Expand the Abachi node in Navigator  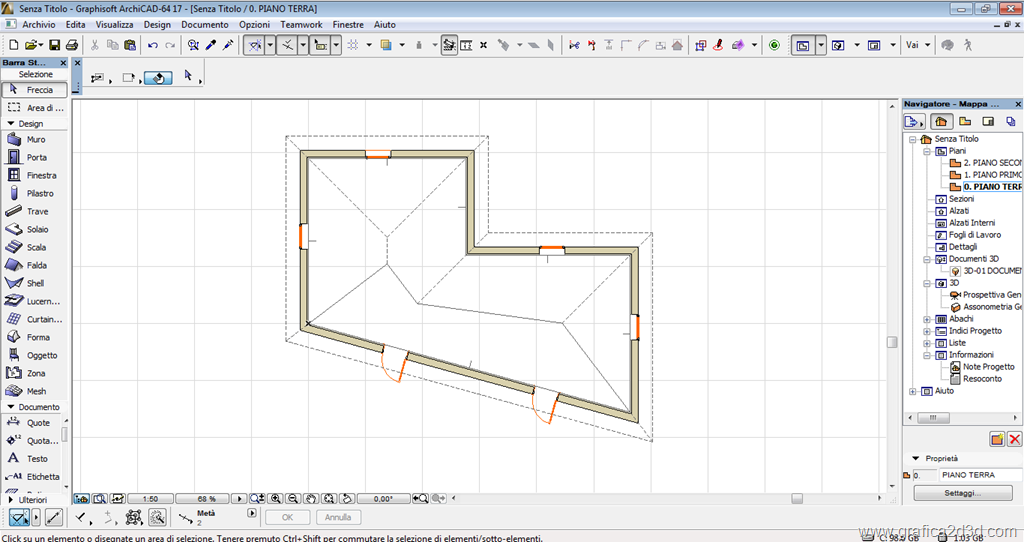(x=927, y=319)
